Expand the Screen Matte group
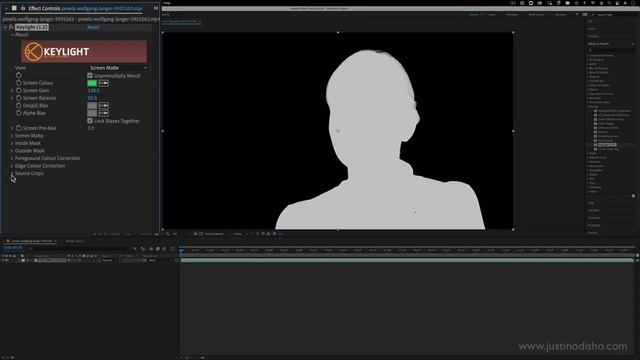The image size is (640, 360). point(12,136)
